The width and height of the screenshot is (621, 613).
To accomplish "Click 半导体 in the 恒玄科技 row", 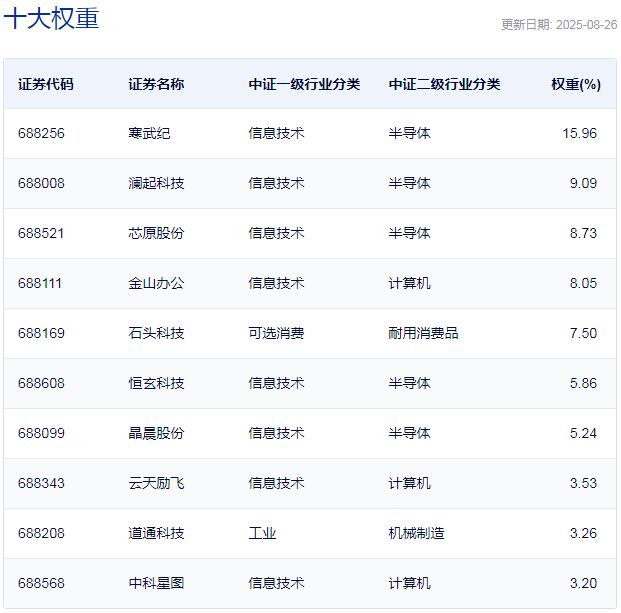I will coord(410,383).
